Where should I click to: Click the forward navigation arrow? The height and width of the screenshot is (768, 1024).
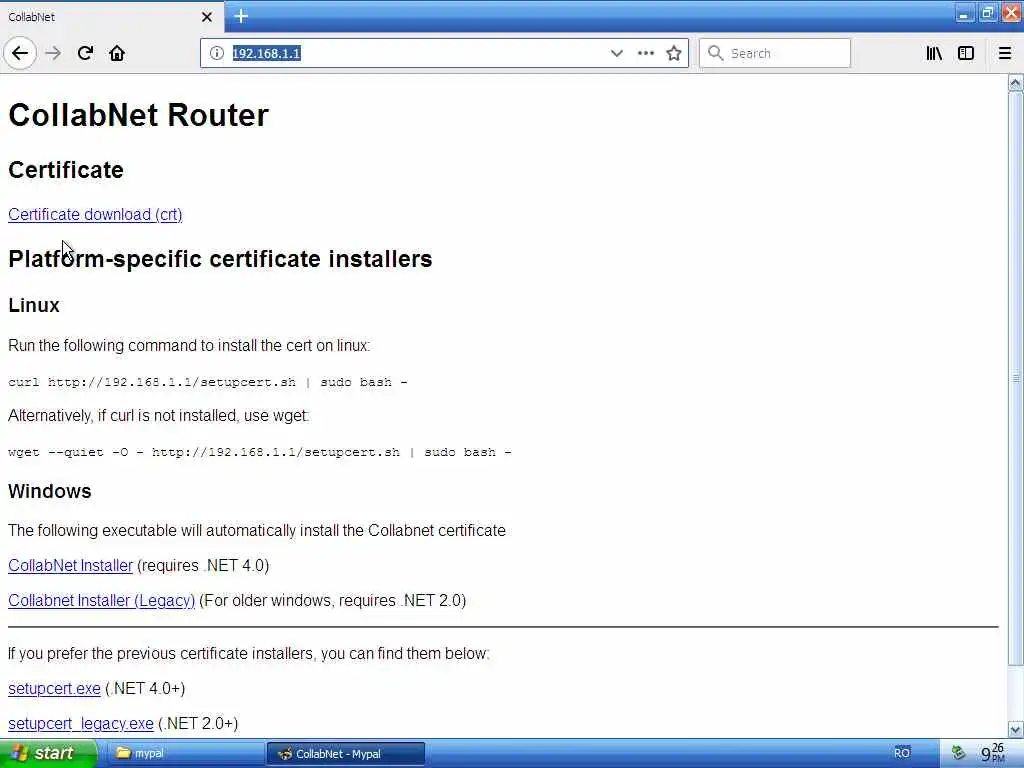[x=54, y=53]
